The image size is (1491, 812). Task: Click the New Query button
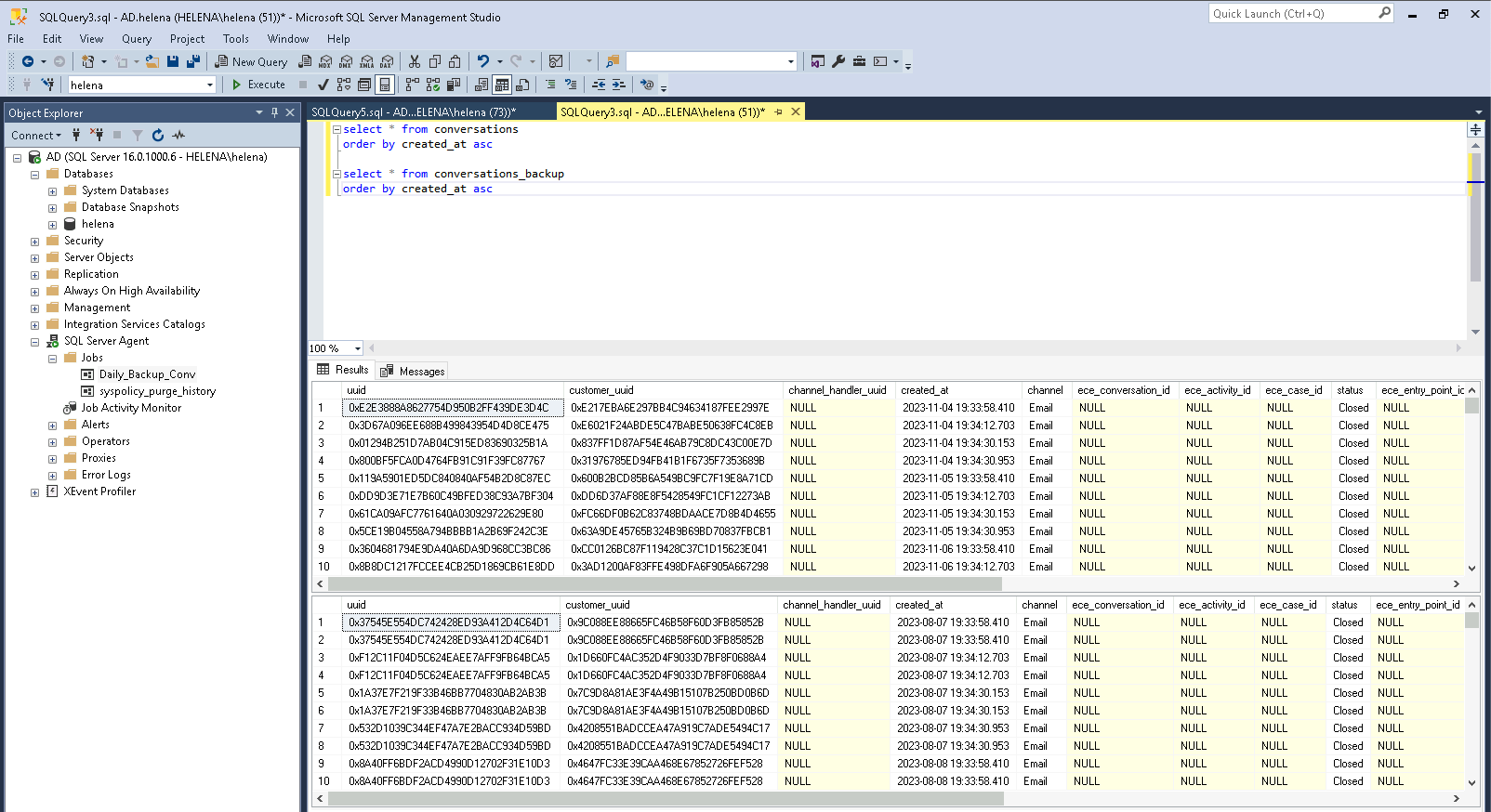click(x=251, y=61)
